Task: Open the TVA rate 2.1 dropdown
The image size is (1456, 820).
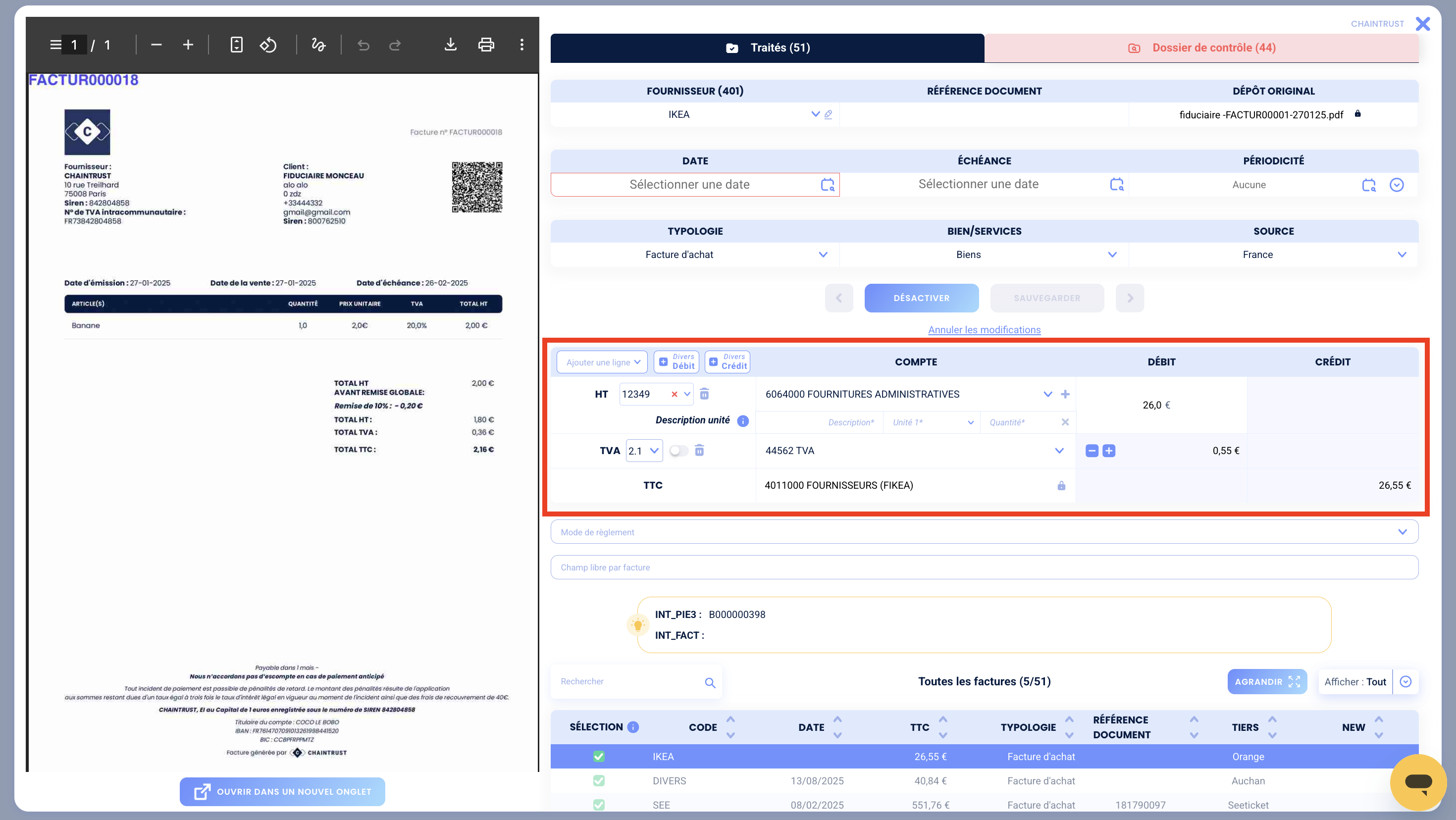Action: (x=644, y=451)
